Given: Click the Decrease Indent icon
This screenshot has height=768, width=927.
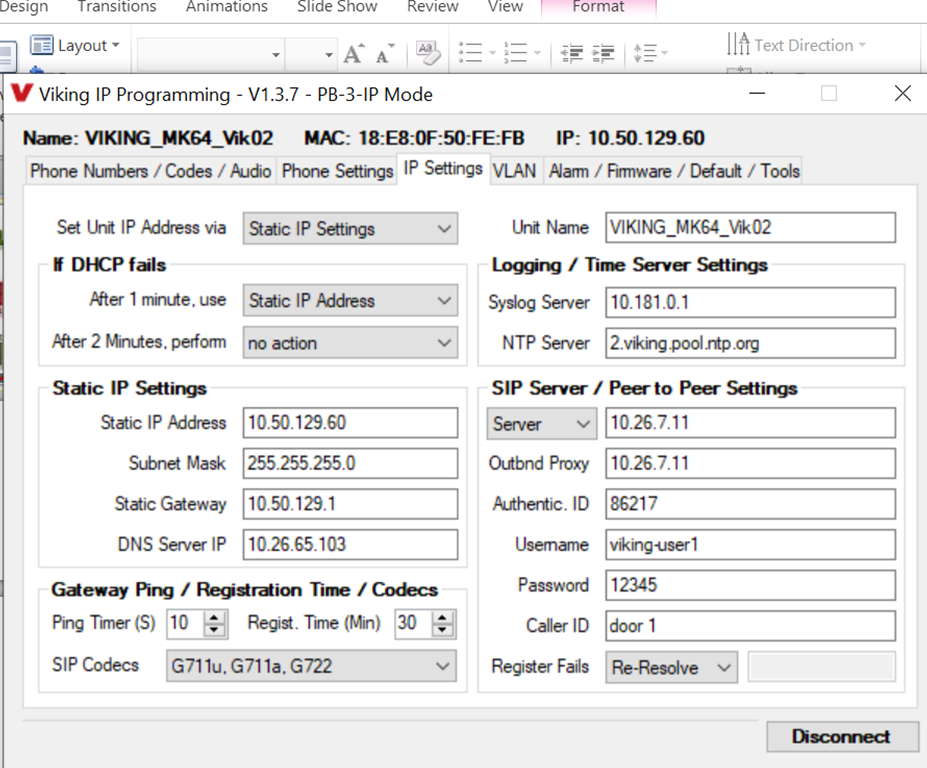Looking at the screenshot, I should (570, 54).
